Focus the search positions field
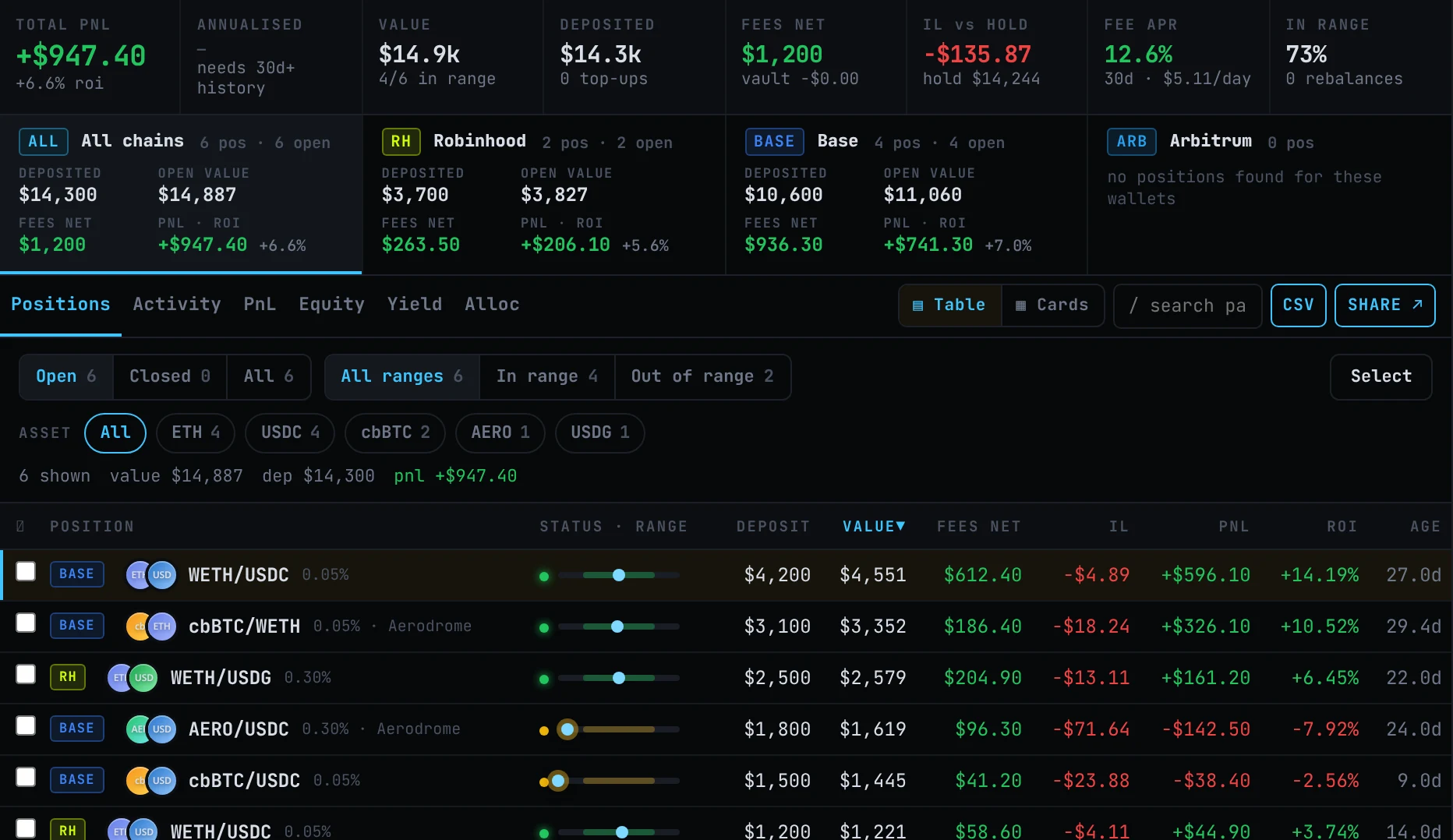 pos(1188,306)
